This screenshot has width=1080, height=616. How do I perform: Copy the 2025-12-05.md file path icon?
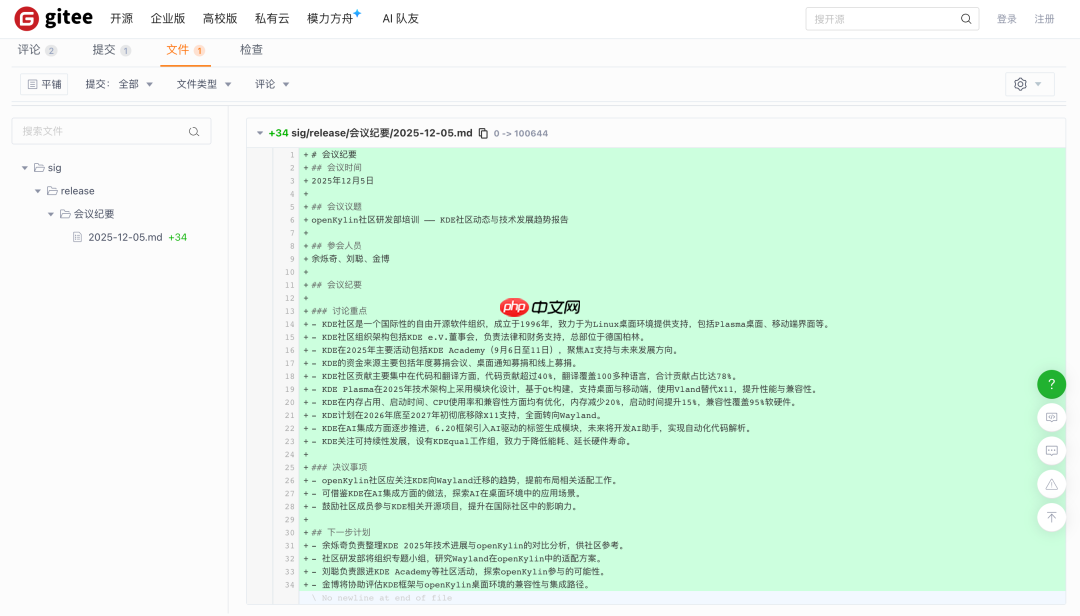click(482, 132)
